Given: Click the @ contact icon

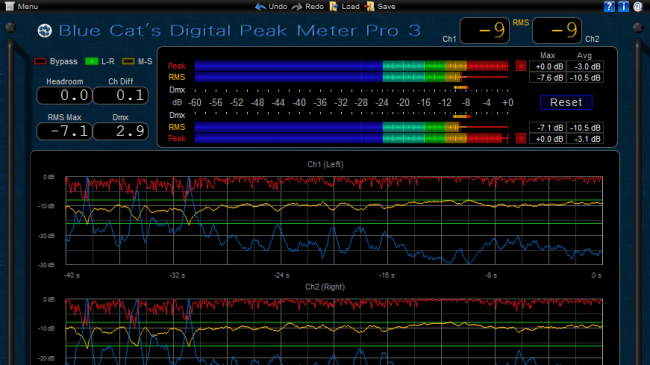Looking at the screenshot, I should pyautogui.click(x=638, y=6).
